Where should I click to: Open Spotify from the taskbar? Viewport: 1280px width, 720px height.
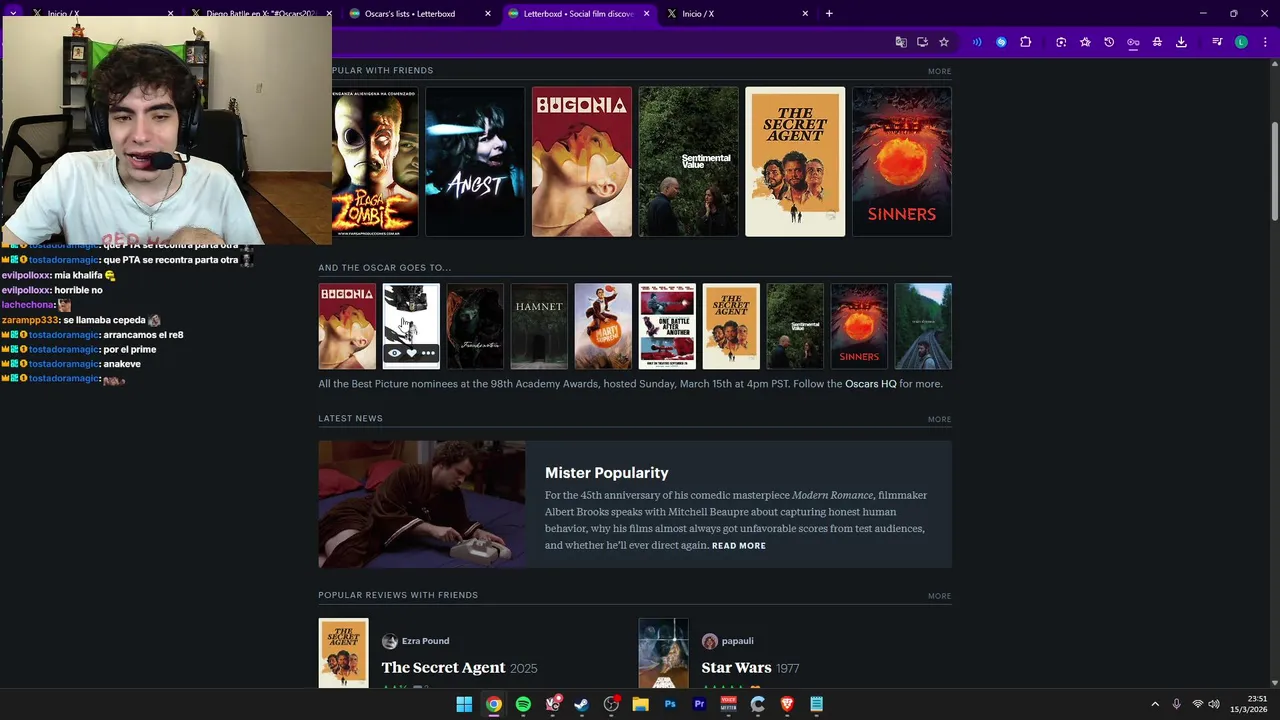(x=523, y=704)
